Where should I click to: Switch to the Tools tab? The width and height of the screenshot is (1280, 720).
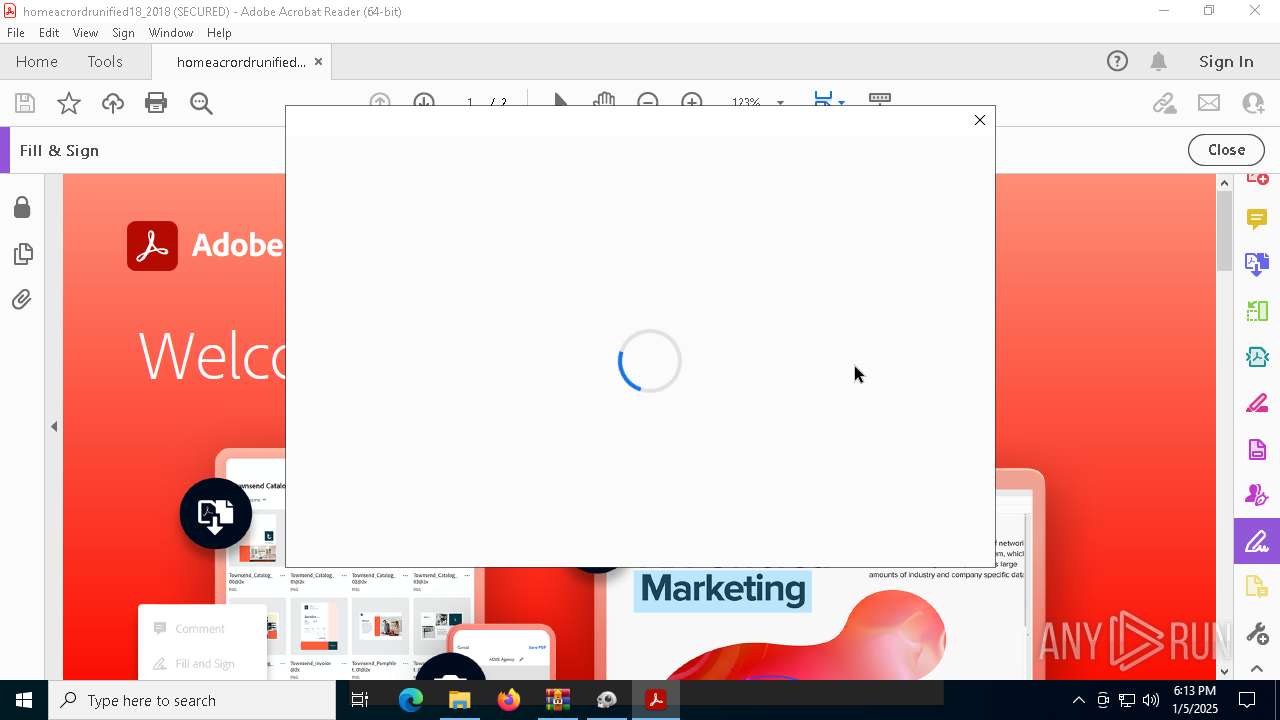pyautogui.click(x=105, y=61)
